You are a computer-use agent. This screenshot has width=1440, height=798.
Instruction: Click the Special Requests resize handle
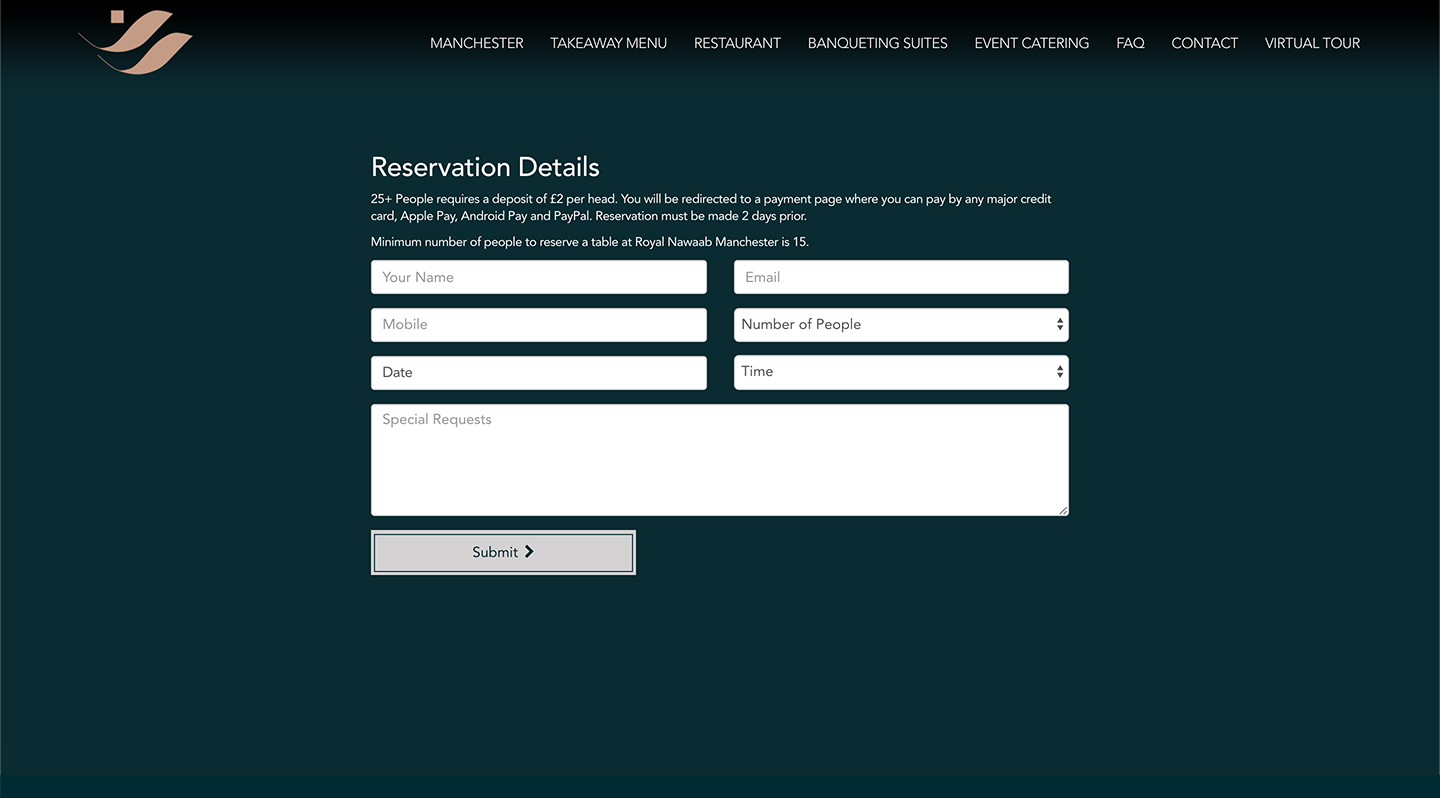[1063, 511]
